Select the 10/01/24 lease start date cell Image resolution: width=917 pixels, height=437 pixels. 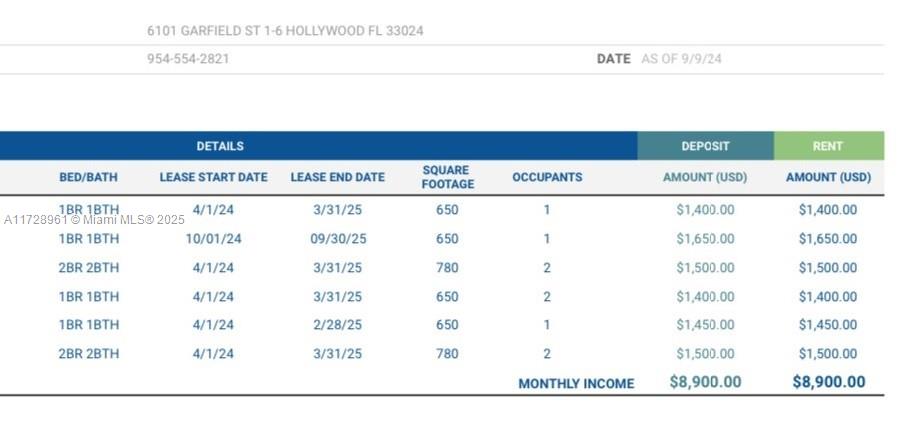pos(213,239)
